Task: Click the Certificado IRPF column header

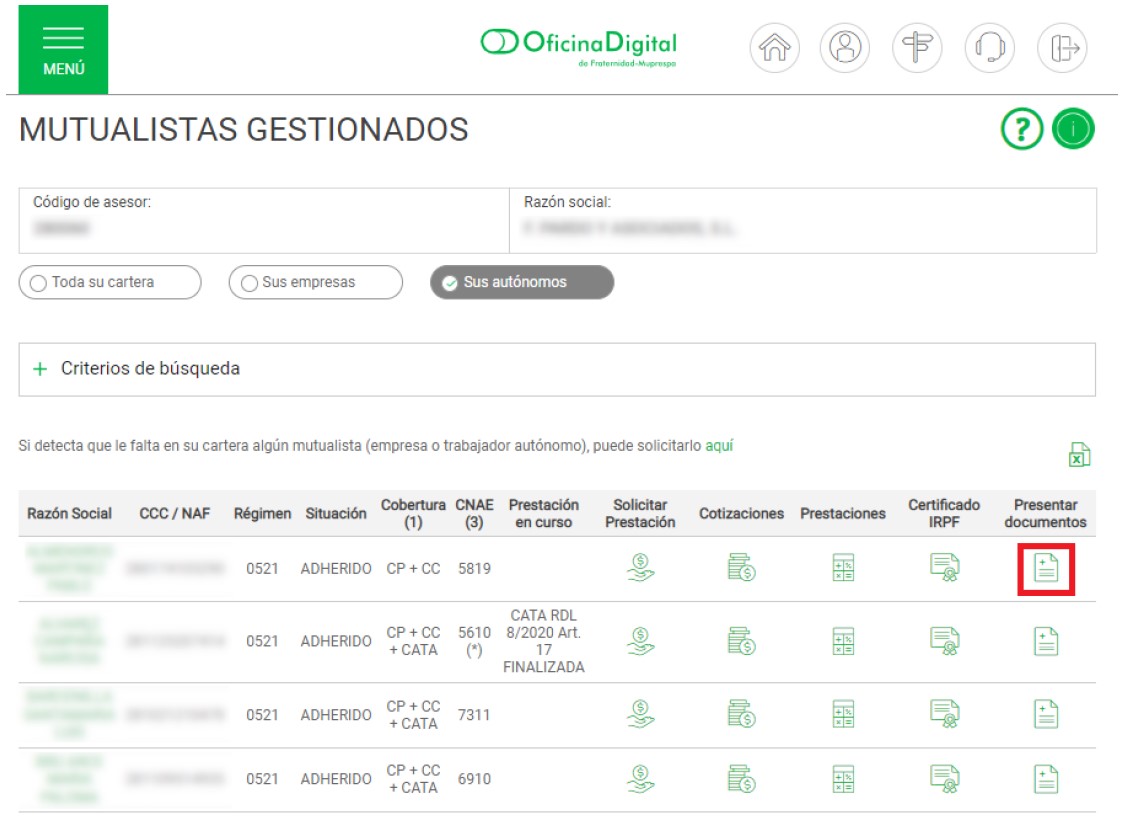Action: (x=944, y=513)
